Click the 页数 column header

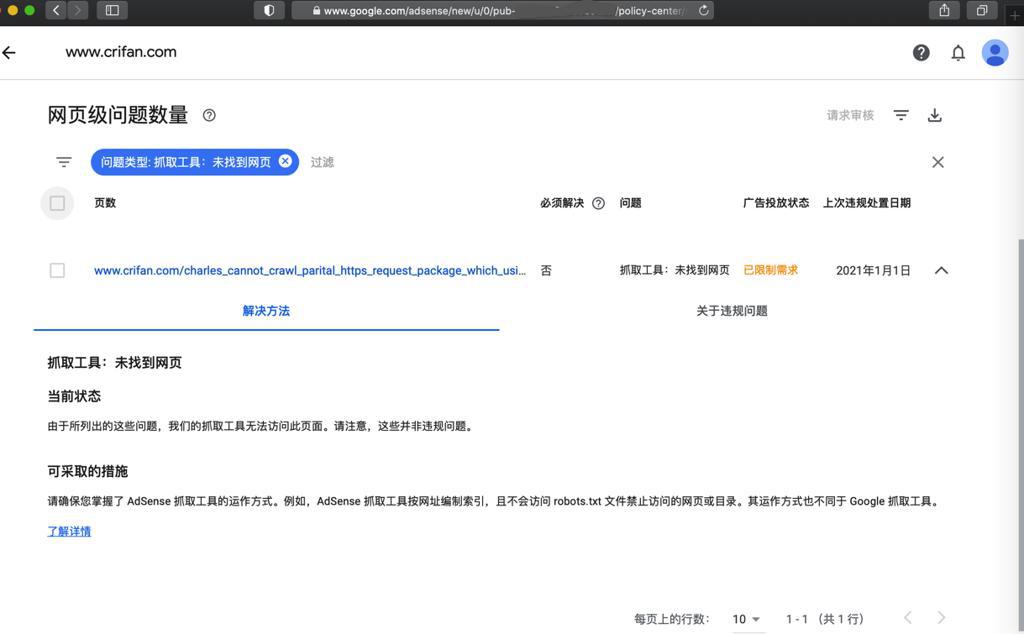point(105,203)
